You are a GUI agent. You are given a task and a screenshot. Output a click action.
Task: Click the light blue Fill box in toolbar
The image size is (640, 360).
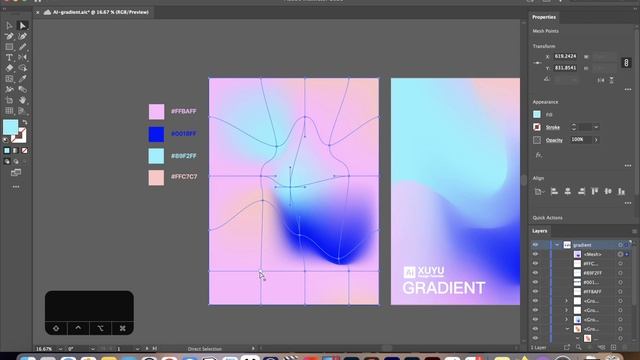click(x=10, y=127)
